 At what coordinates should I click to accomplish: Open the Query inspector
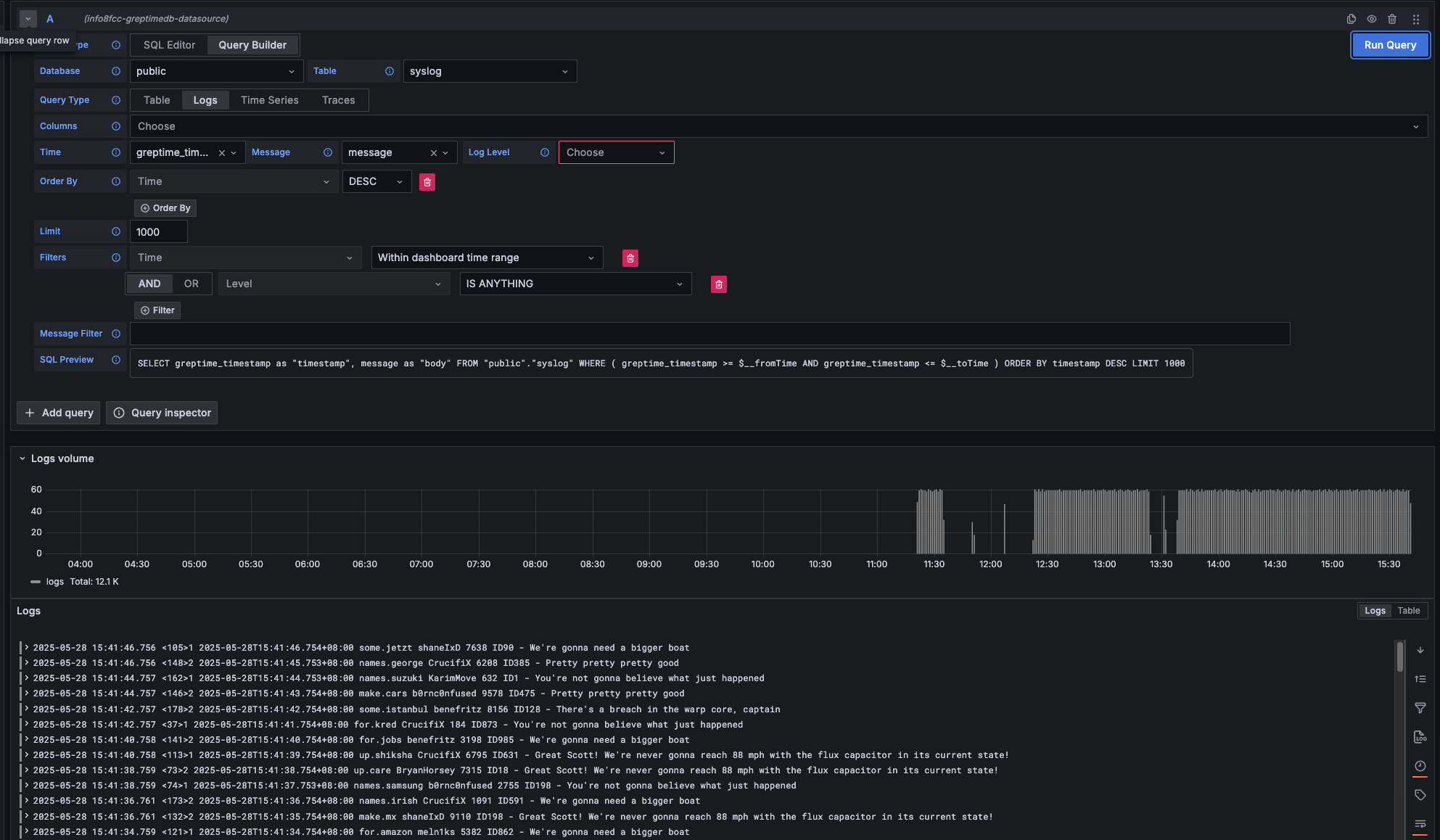162,413
